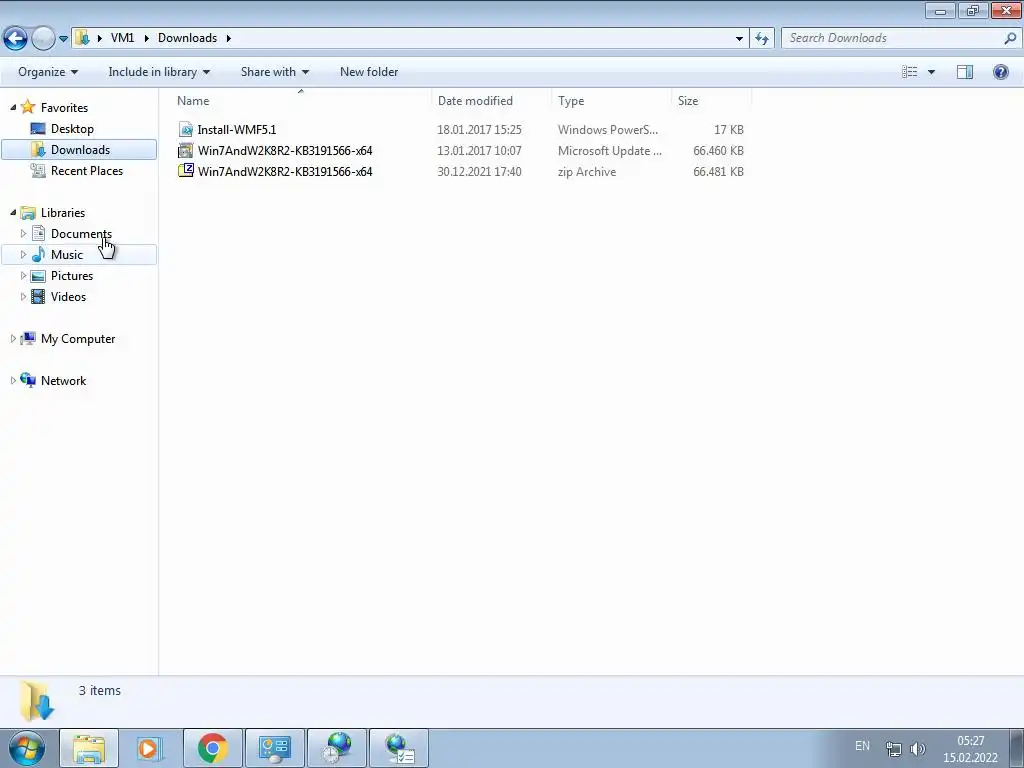
Task: Open the Organize menu
Action: (48, 72)
